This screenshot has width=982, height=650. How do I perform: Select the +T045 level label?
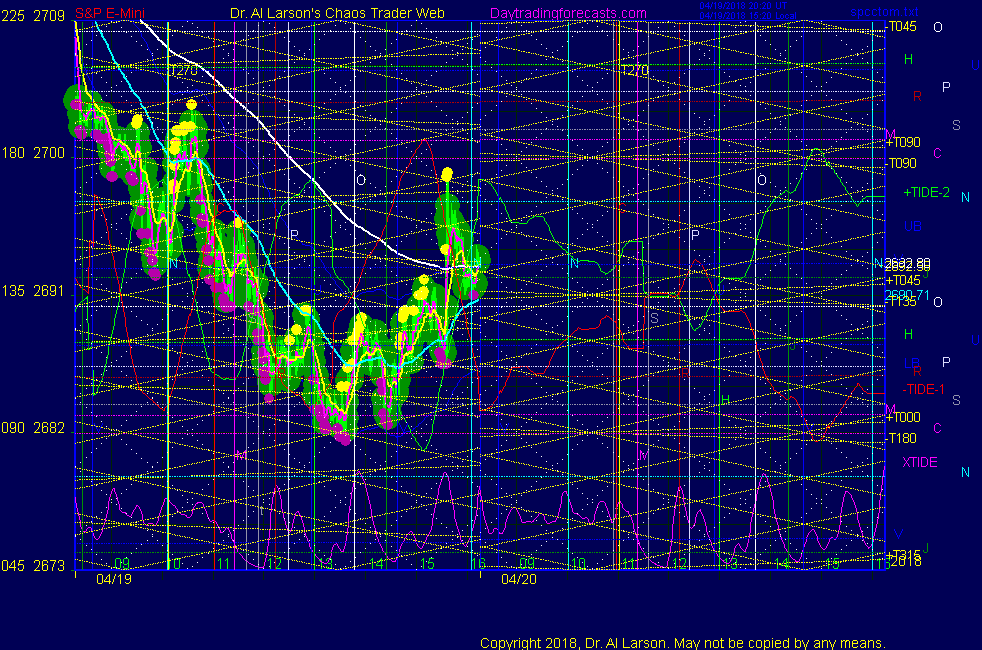tap(903, 280)
